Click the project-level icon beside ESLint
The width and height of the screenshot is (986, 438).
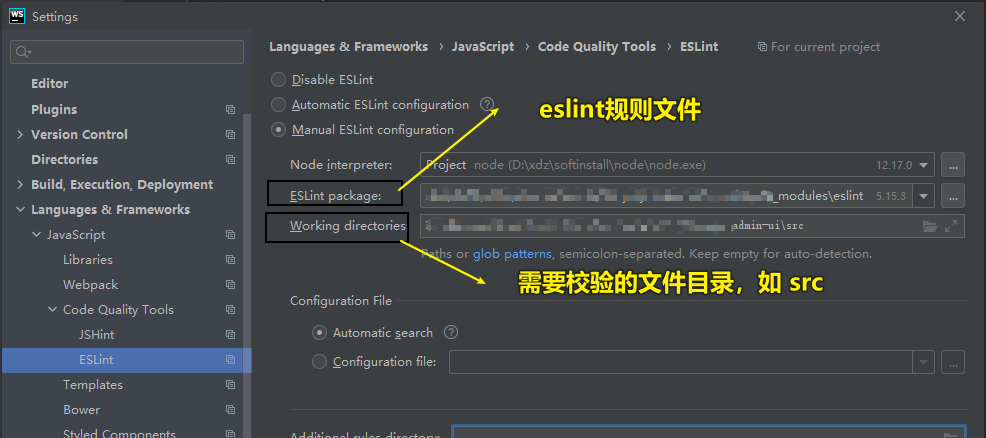[x=231, y=360]
